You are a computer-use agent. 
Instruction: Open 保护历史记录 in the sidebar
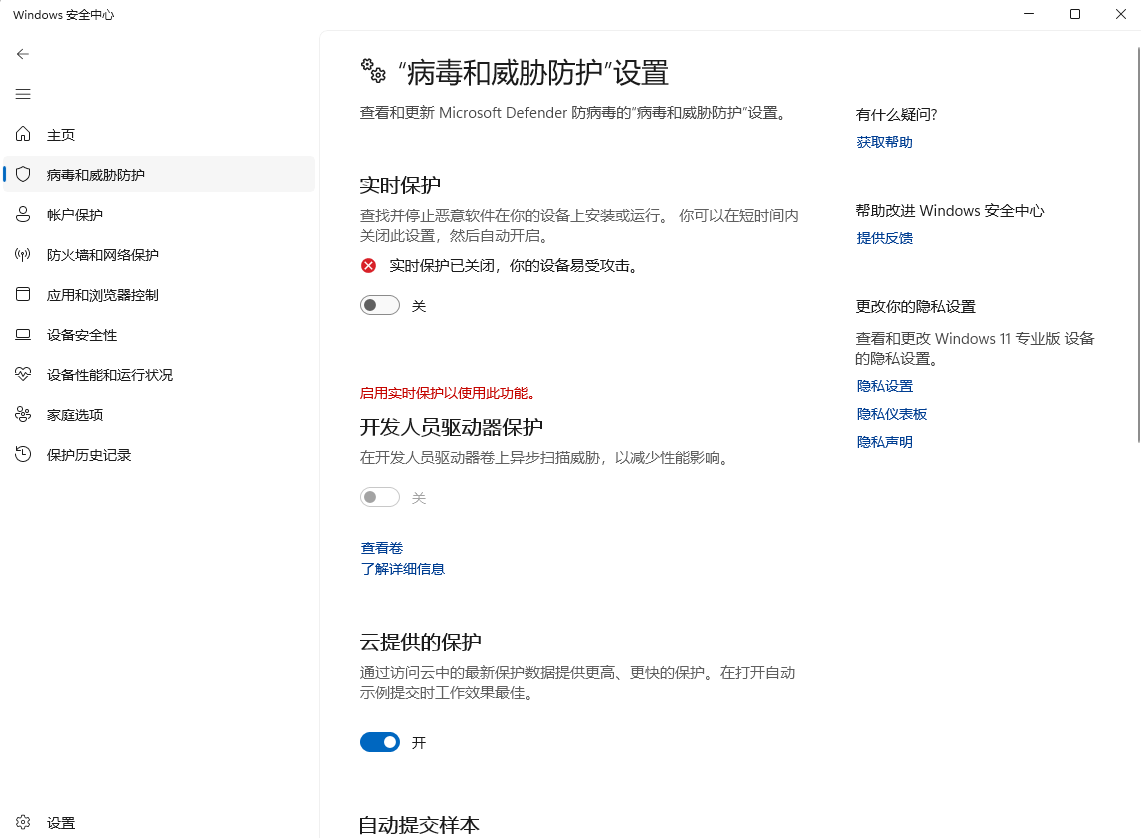point(88,455)
